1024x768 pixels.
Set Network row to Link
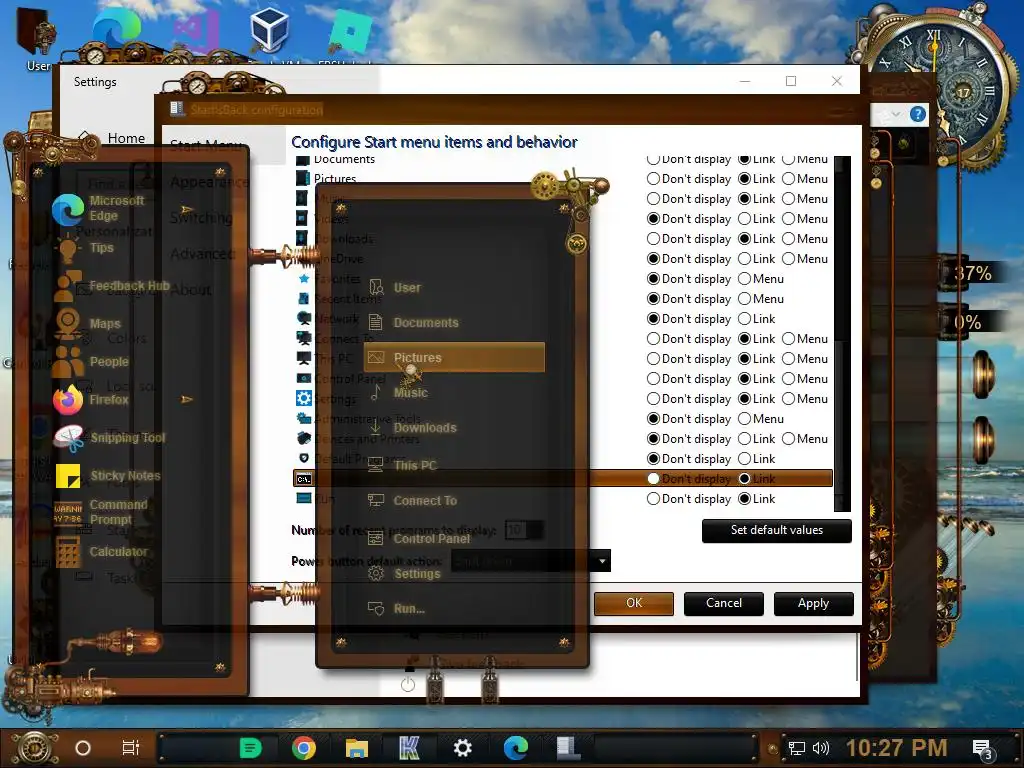pos(744,319)
